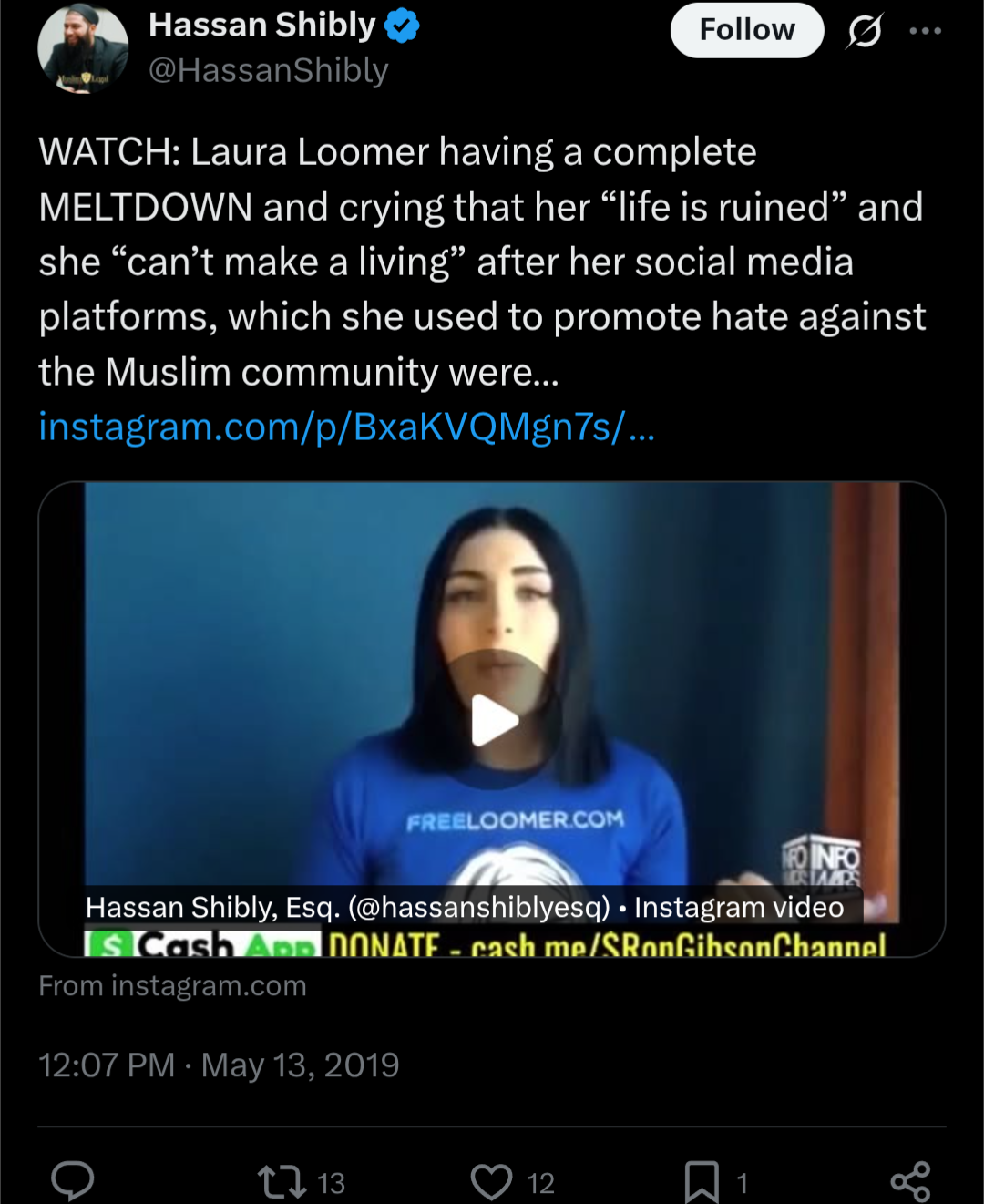Toggle the bookmark icon

pos(702,1182)
